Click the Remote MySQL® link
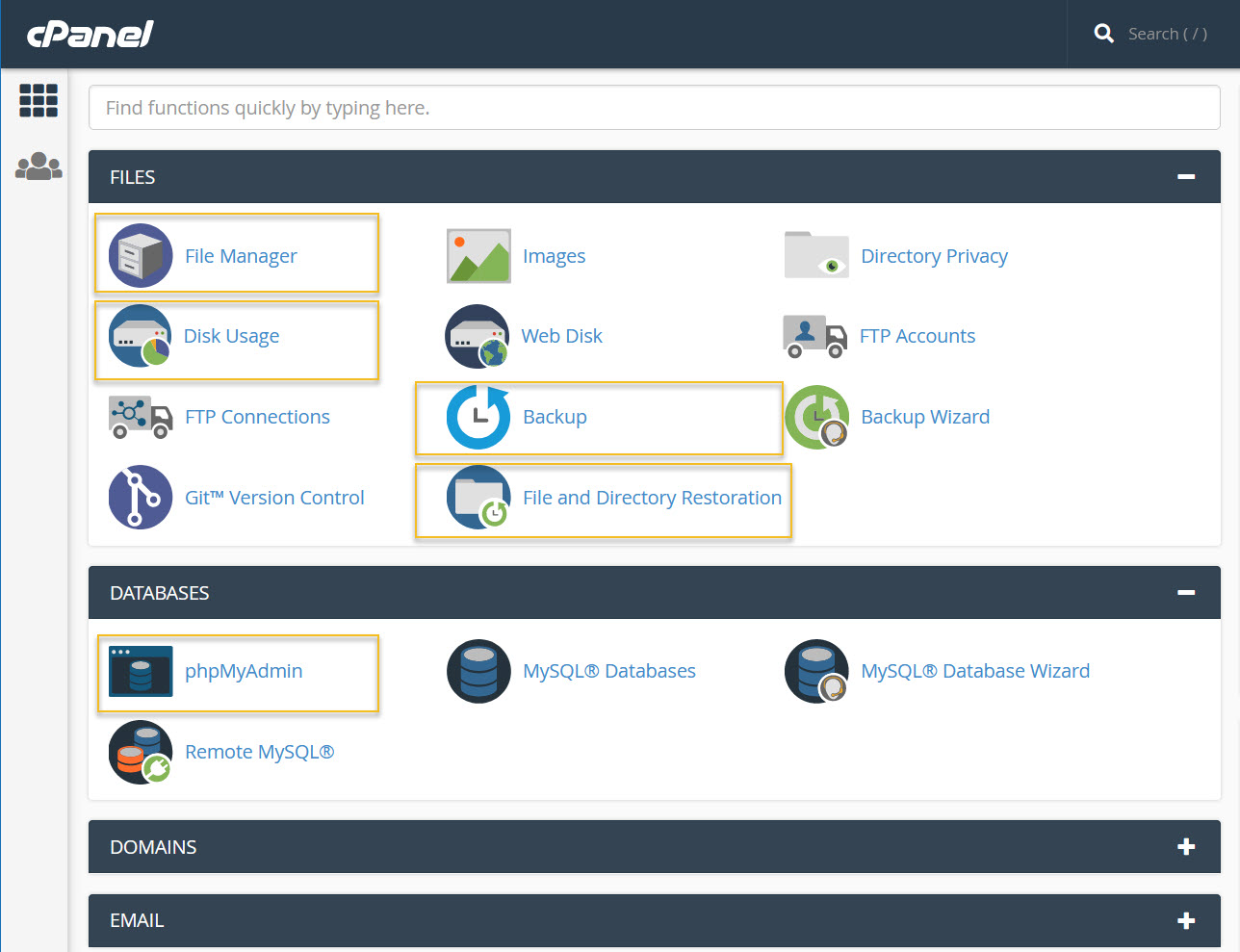Viewport: 1240px width, 952px height. tap(259, 752)
